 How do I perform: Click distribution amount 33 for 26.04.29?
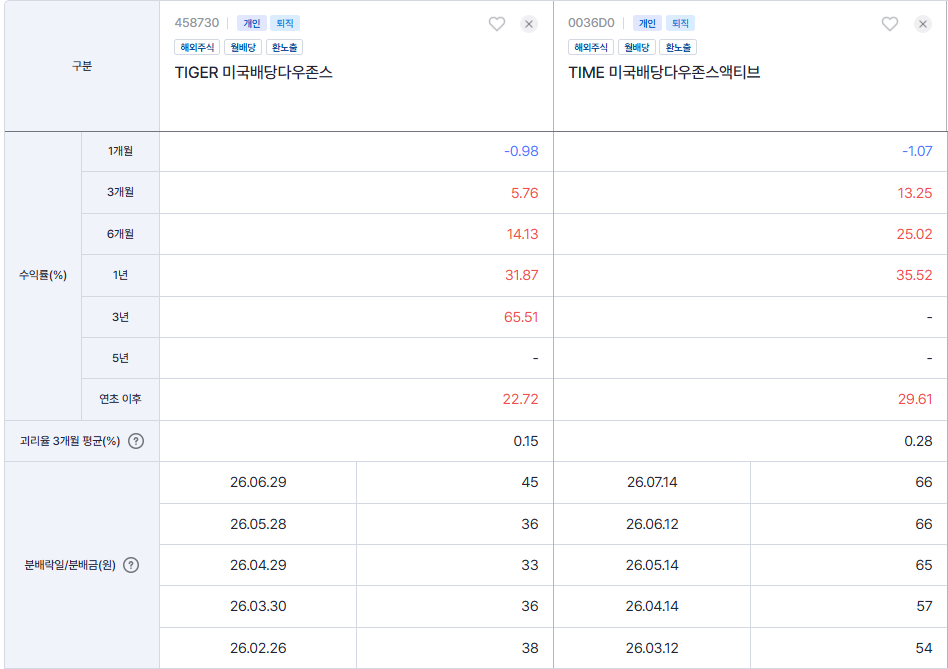click(530, 565)
